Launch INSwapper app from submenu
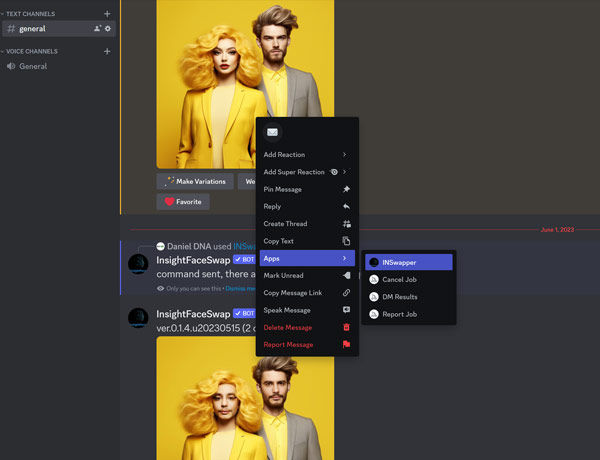Screen dimensions: 600x460 [409, 262]
